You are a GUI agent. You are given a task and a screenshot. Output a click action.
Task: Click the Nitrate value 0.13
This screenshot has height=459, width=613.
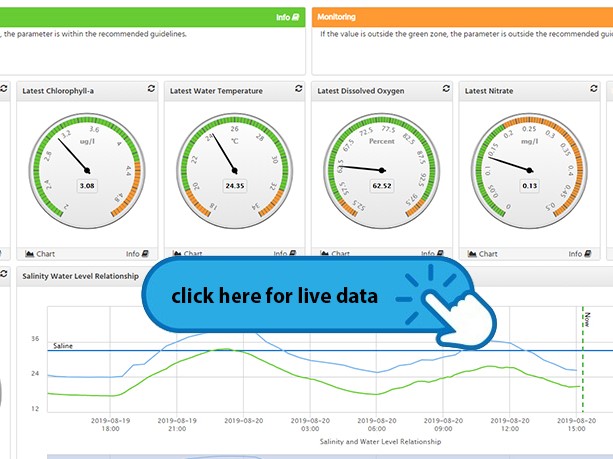(x=530, y=186)
